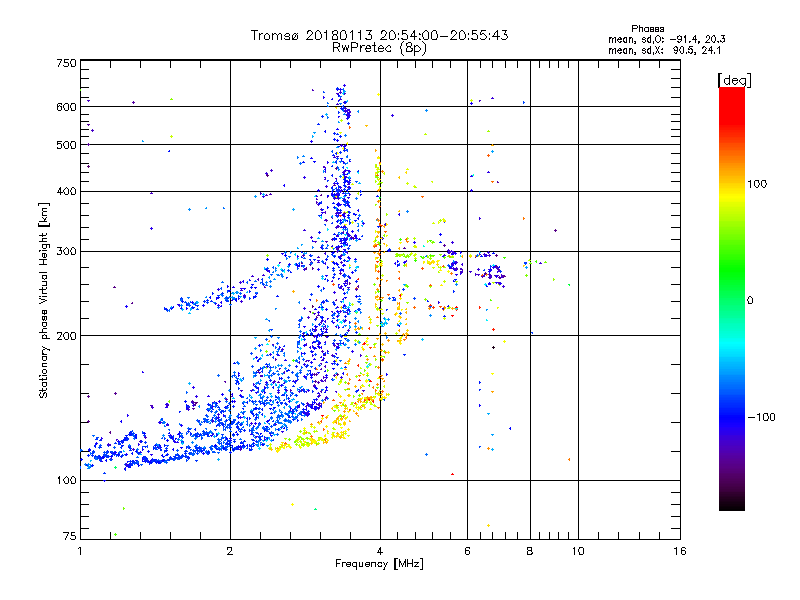This screenshot has height=600, width=800.
Task: Click the 'Stationary phase Virtual Height [km]' axis label
Action: tap(44, 301)
